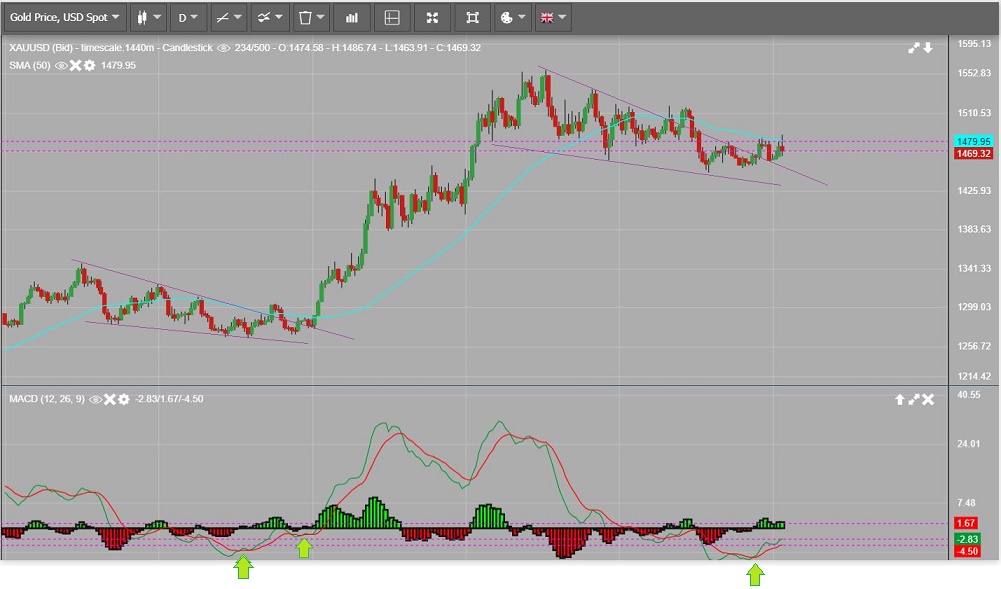Image resolution: width=1001 pixels, height=589 pixels.
Task: Toggle visibility of SMA (50) indicator
Action: (61, 65)
